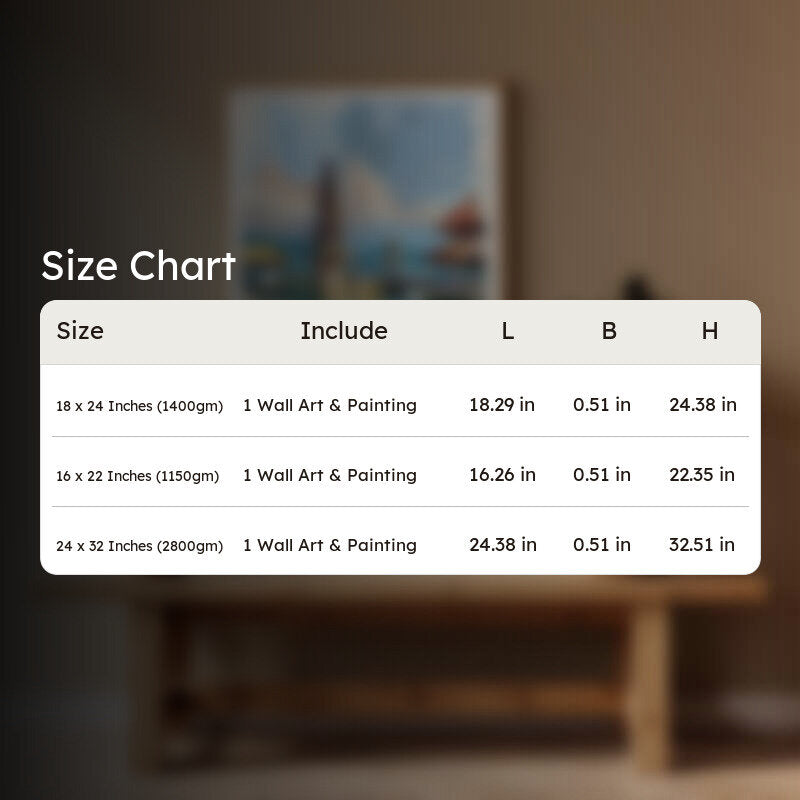Screen dimensions: 800x800
Task: Click the B column header
Action: coord(609,331)
